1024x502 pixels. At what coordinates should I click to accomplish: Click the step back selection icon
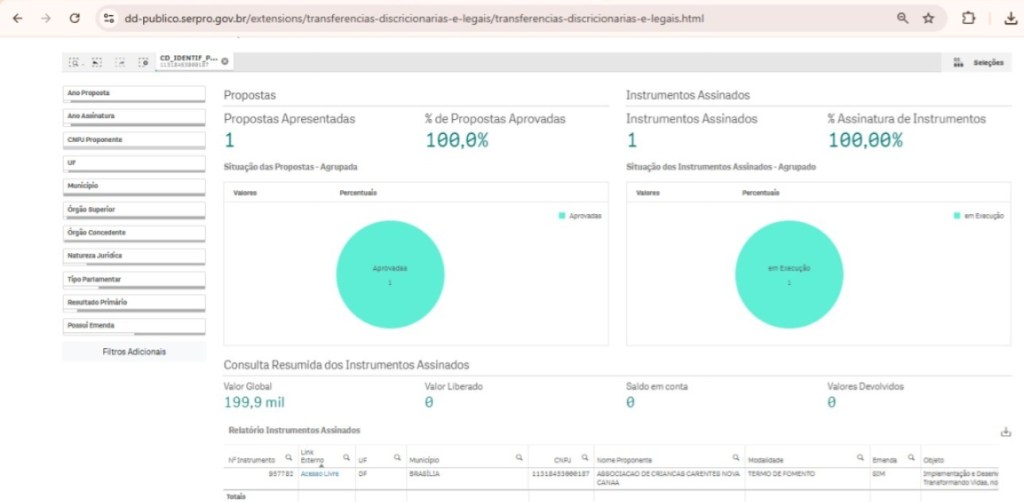point(97,62)
